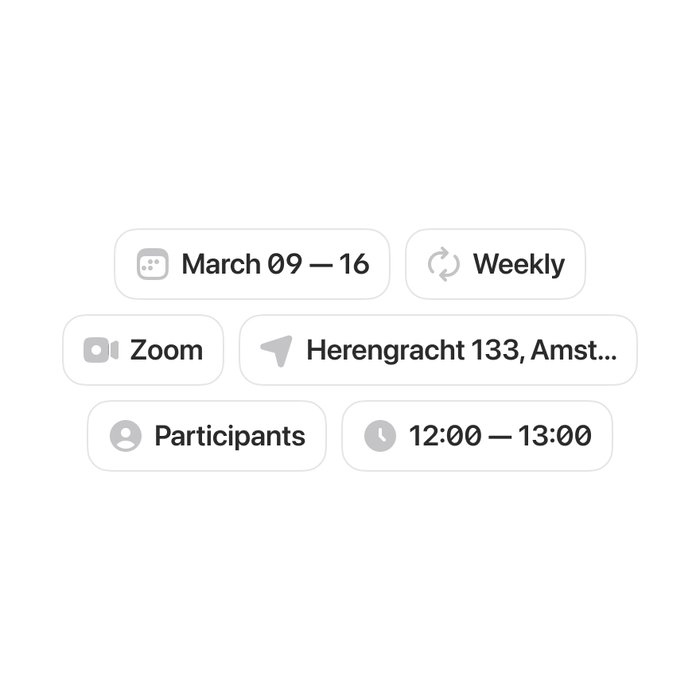Viewport: 700px width, 700px height.
Task: Click the calendar icon beside March dates
Action: [152, 264]
